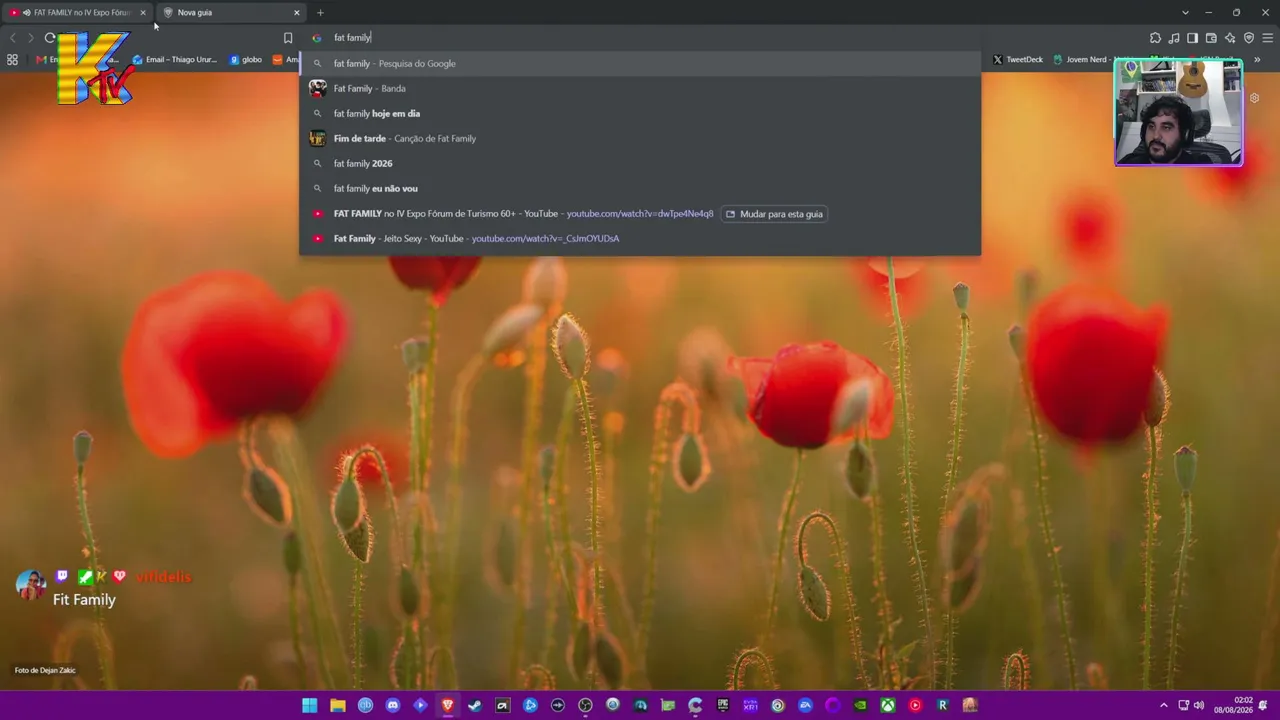Open 'Fat Family - Jeito Sexy' YouTube suggestion

point(640,239)
